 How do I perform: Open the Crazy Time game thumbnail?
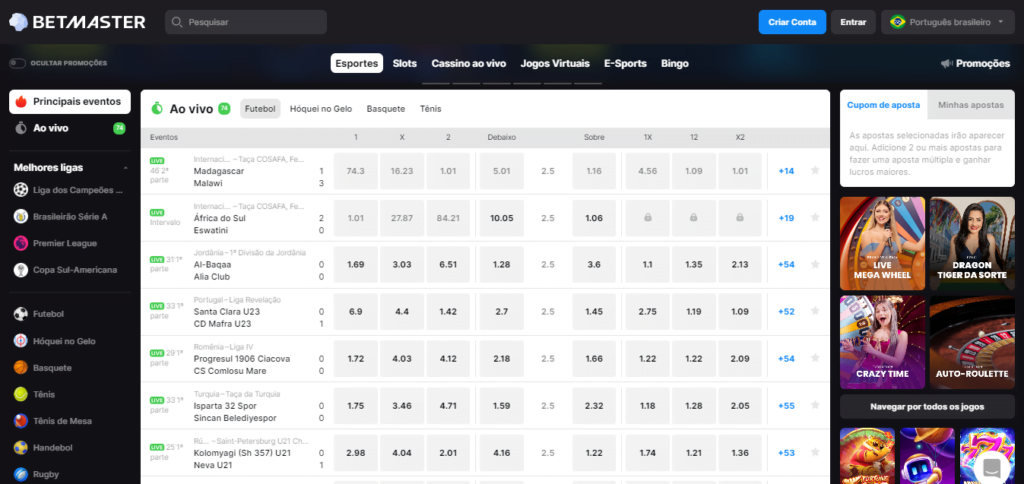(882, 342)
